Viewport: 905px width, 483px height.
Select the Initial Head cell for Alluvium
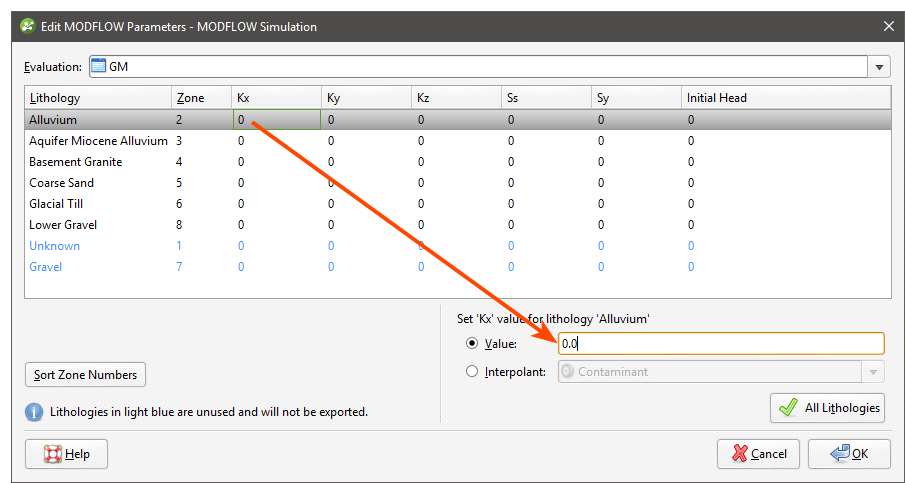(786, 120)
